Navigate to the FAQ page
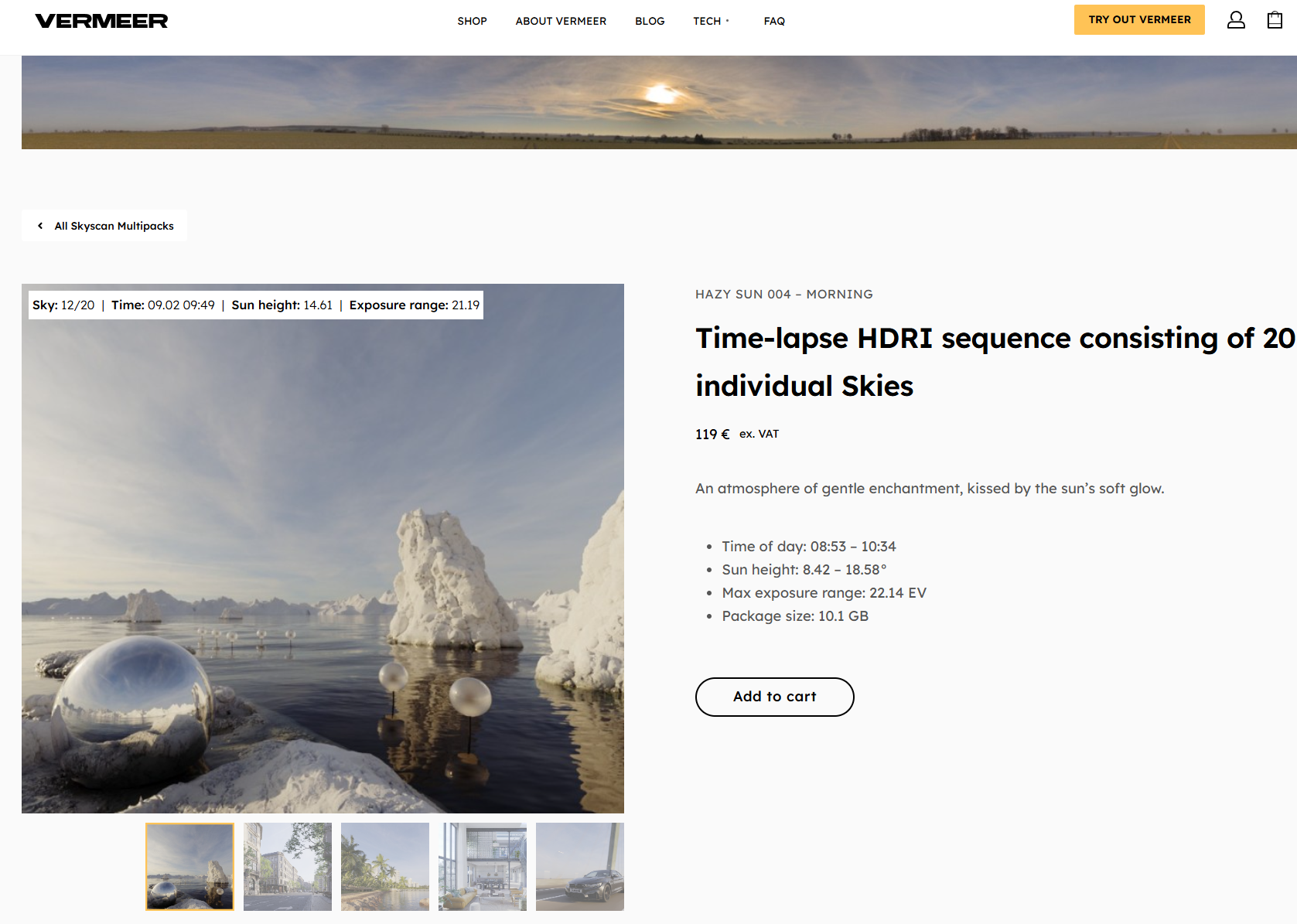The image size is (1297, 924). (x=774, y=21)
